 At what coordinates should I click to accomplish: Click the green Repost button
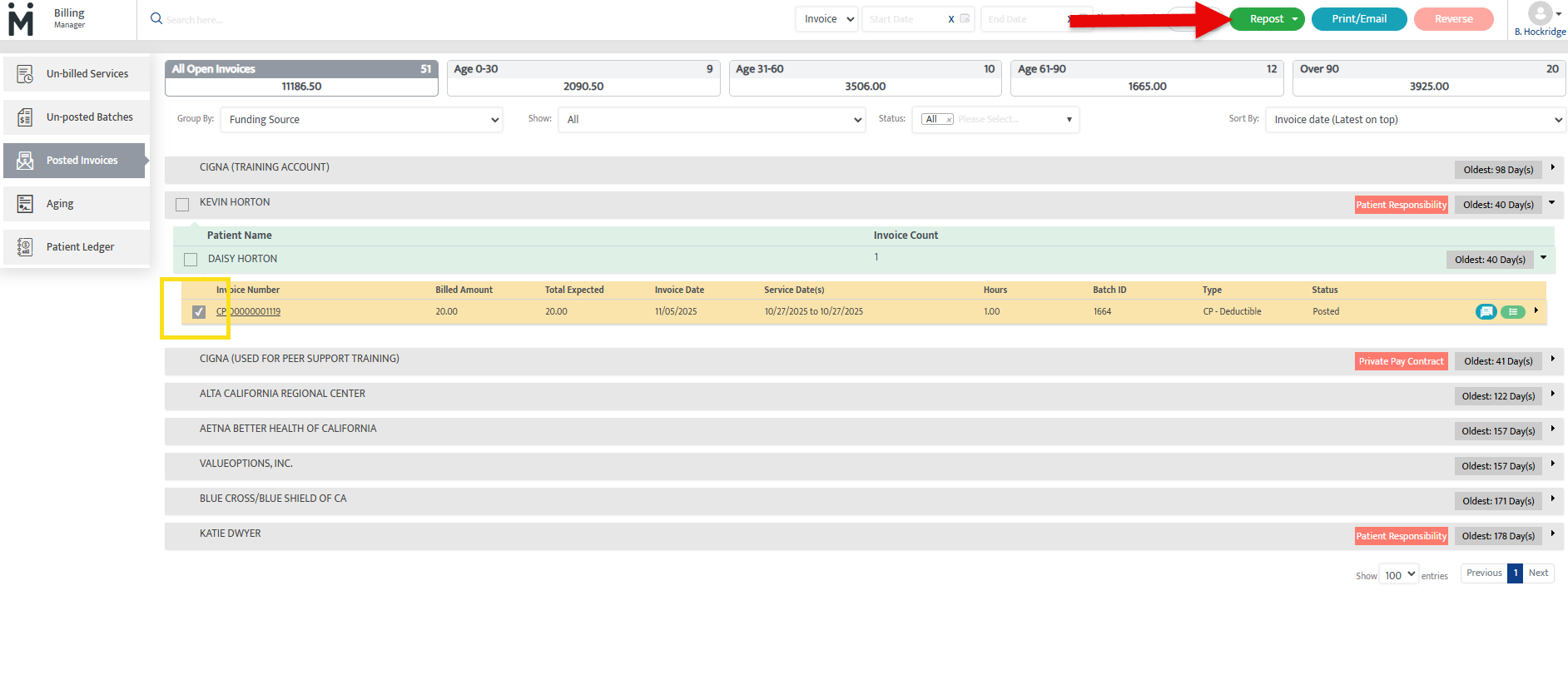[x=1266, y=19]
